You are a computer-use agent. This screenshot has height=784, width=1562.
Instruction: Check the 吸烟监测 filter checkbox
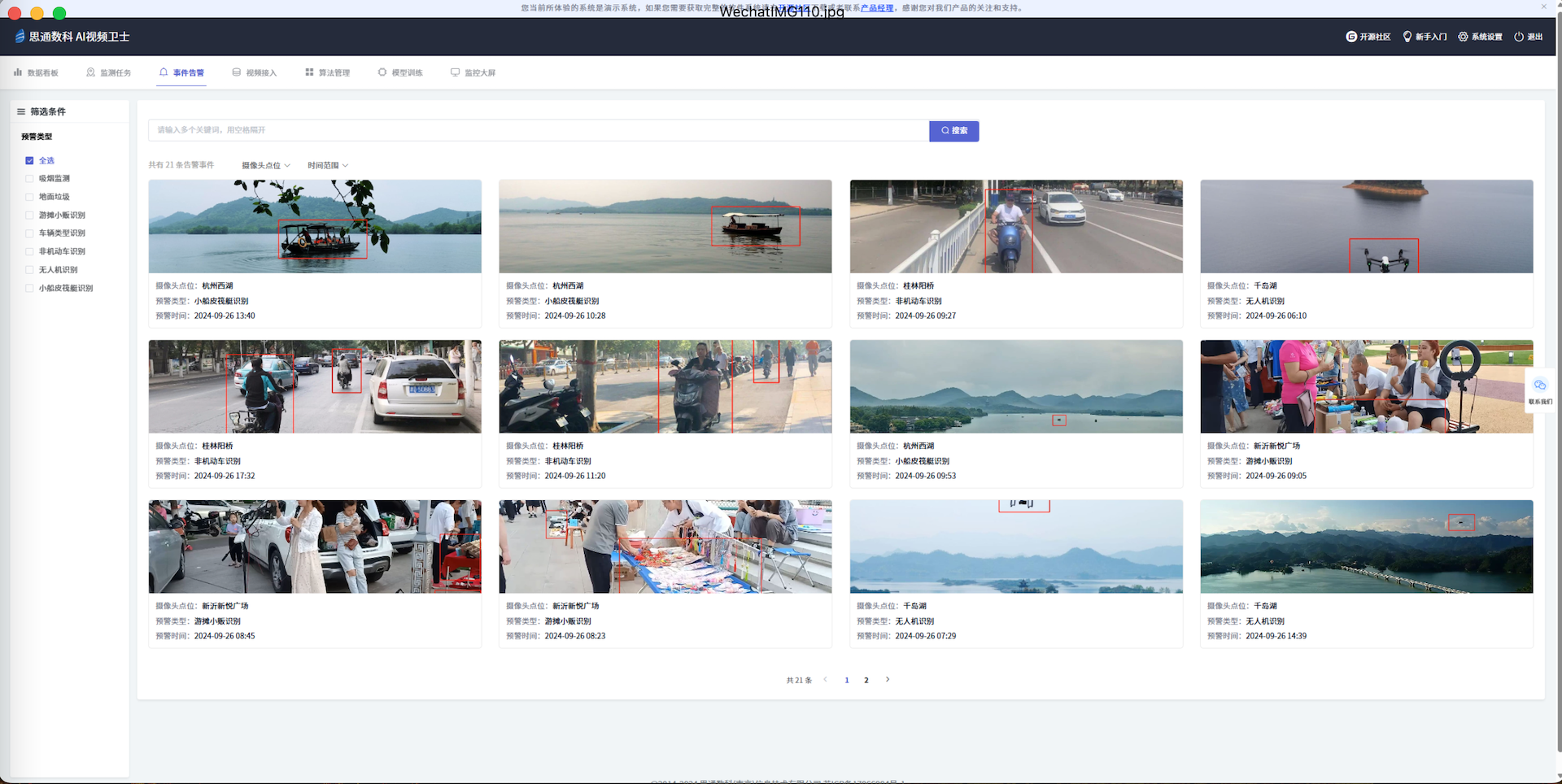[29, 178]
